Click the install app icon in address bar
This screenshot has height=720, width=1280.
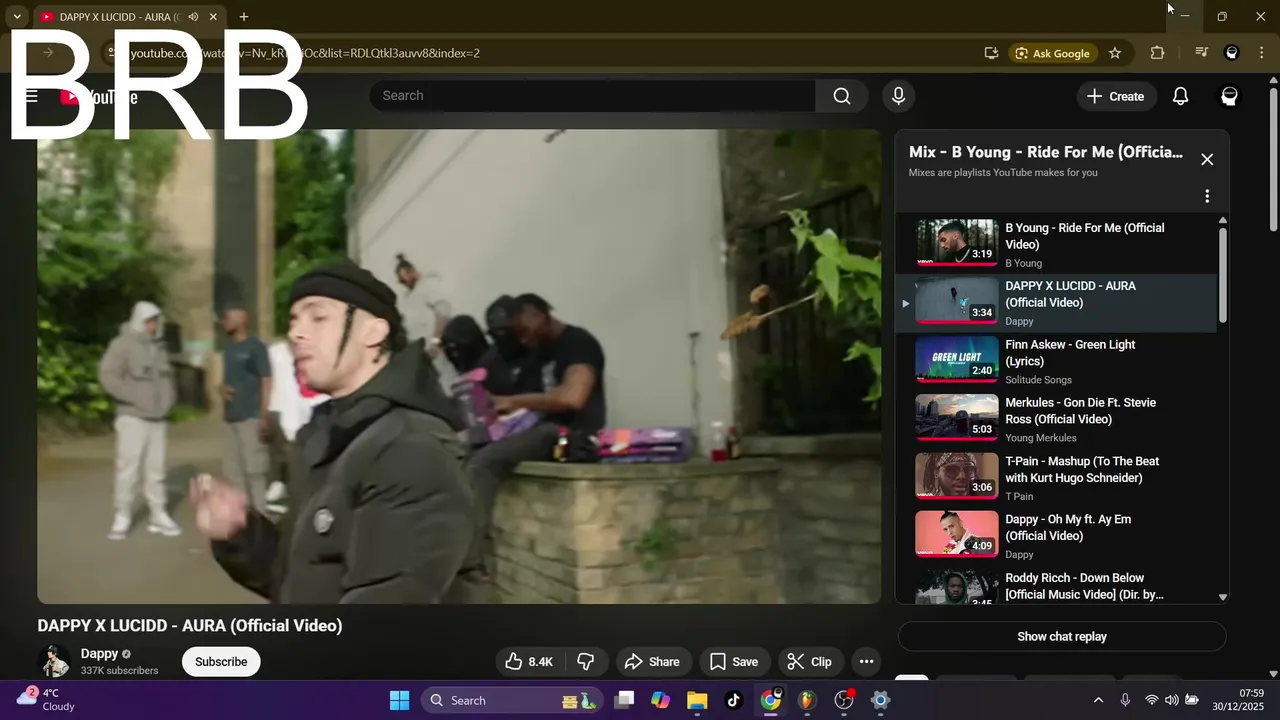pyautogui.click(x=991, y=53)
